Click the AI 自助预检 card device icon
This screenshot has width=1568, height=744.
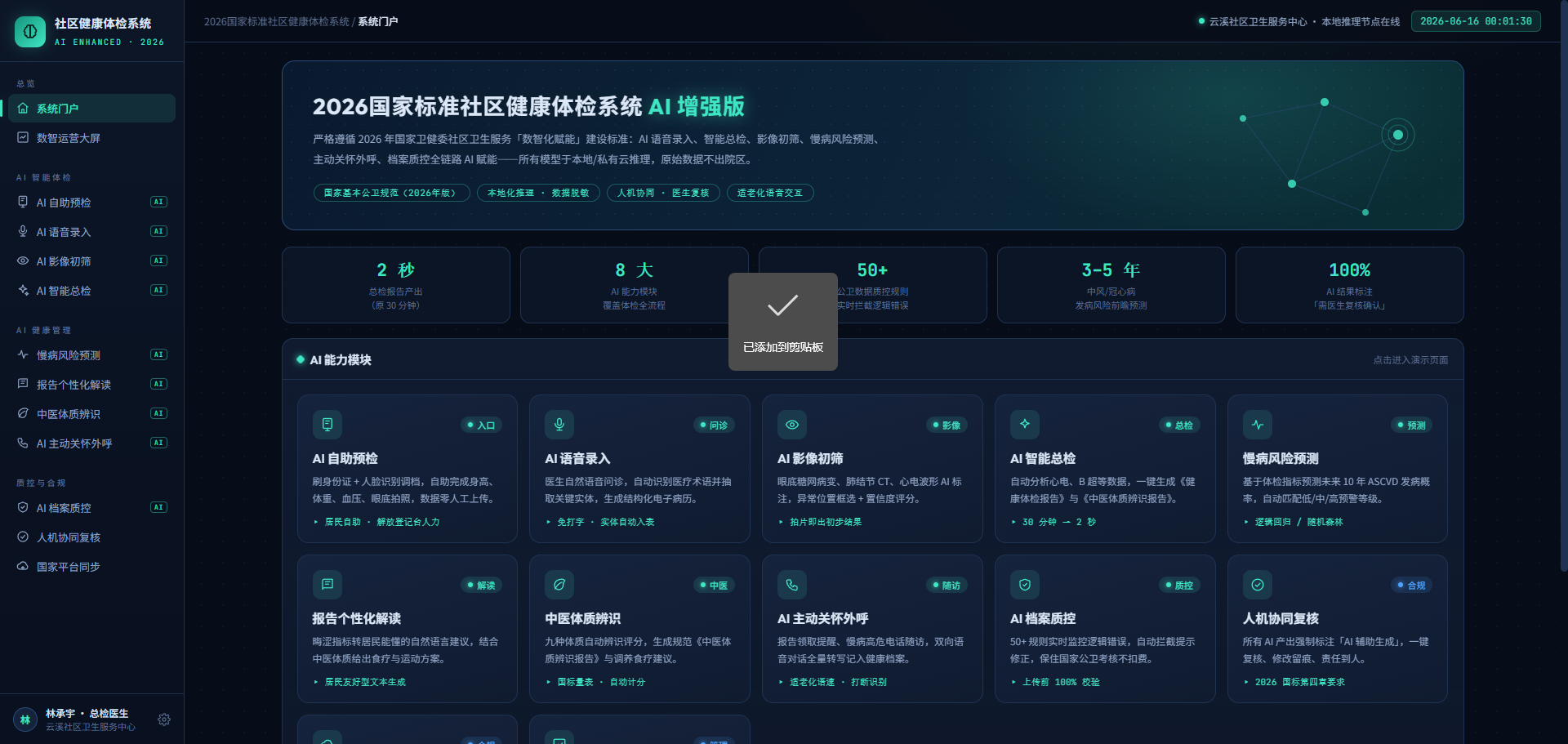327,425
